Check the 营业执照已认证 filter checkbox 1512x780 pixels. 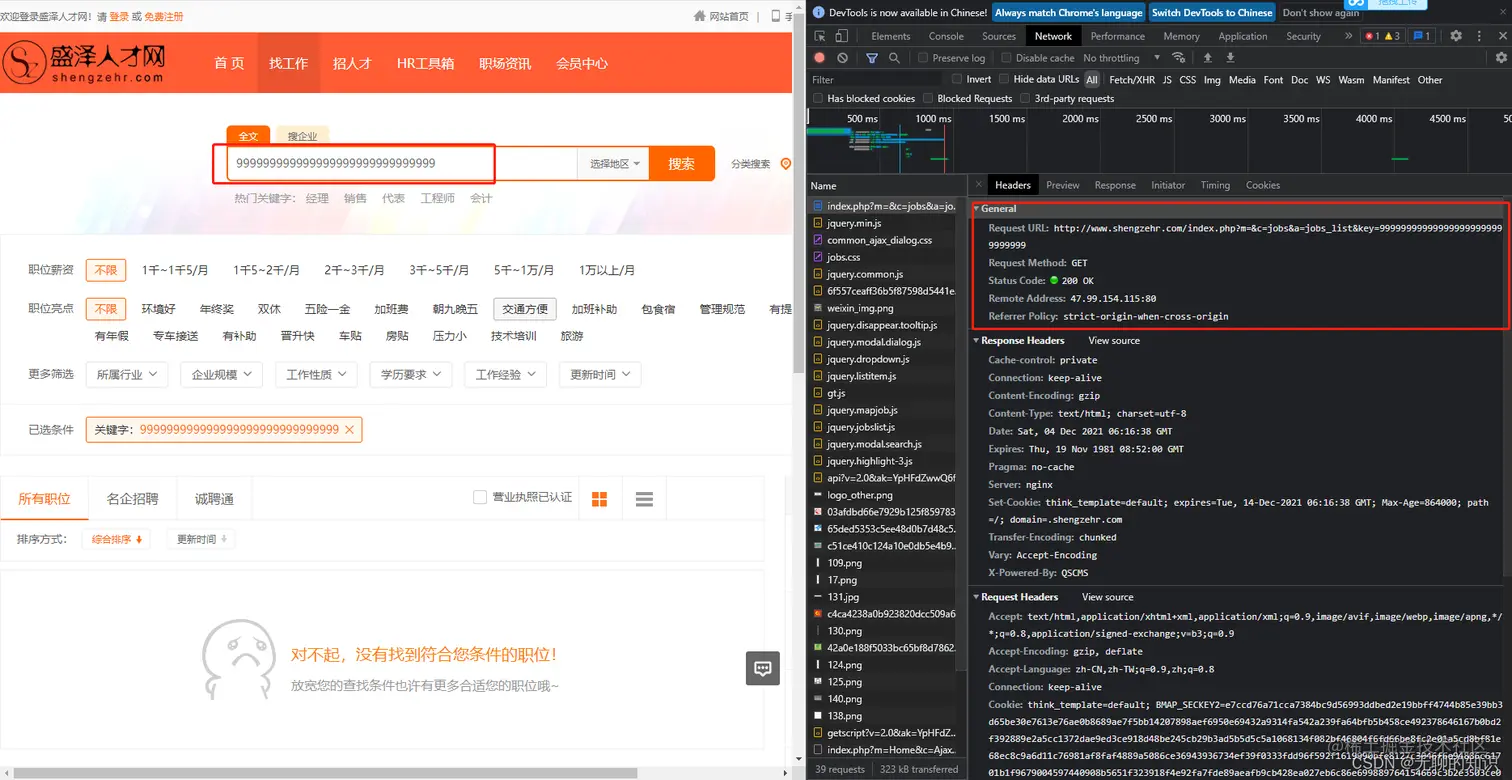(x=480, y=498)
